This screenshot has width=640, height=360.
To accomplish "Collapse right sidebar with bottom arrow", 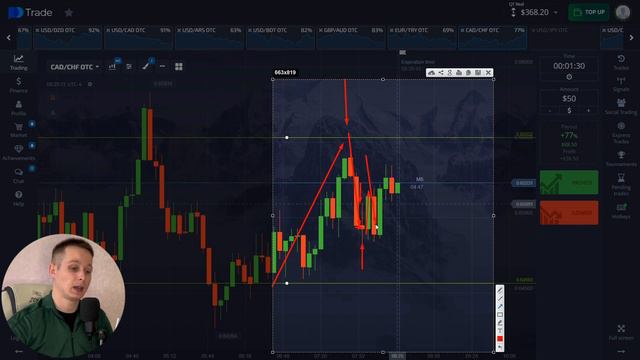I will coord(621,351).
